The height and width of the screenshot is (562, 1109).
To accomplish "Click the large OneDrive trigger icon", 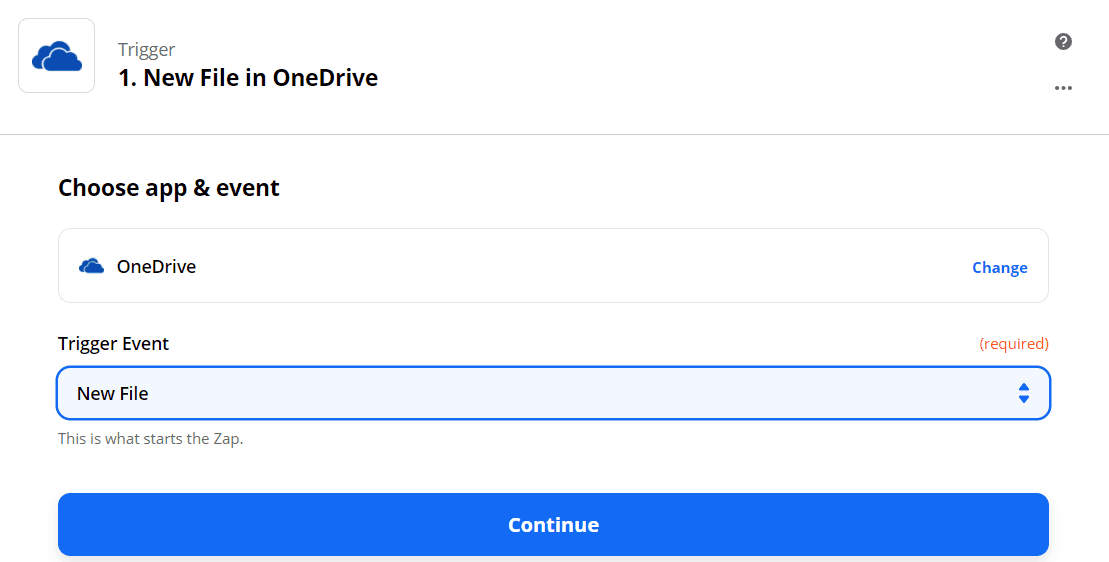I will coord(56,56).
